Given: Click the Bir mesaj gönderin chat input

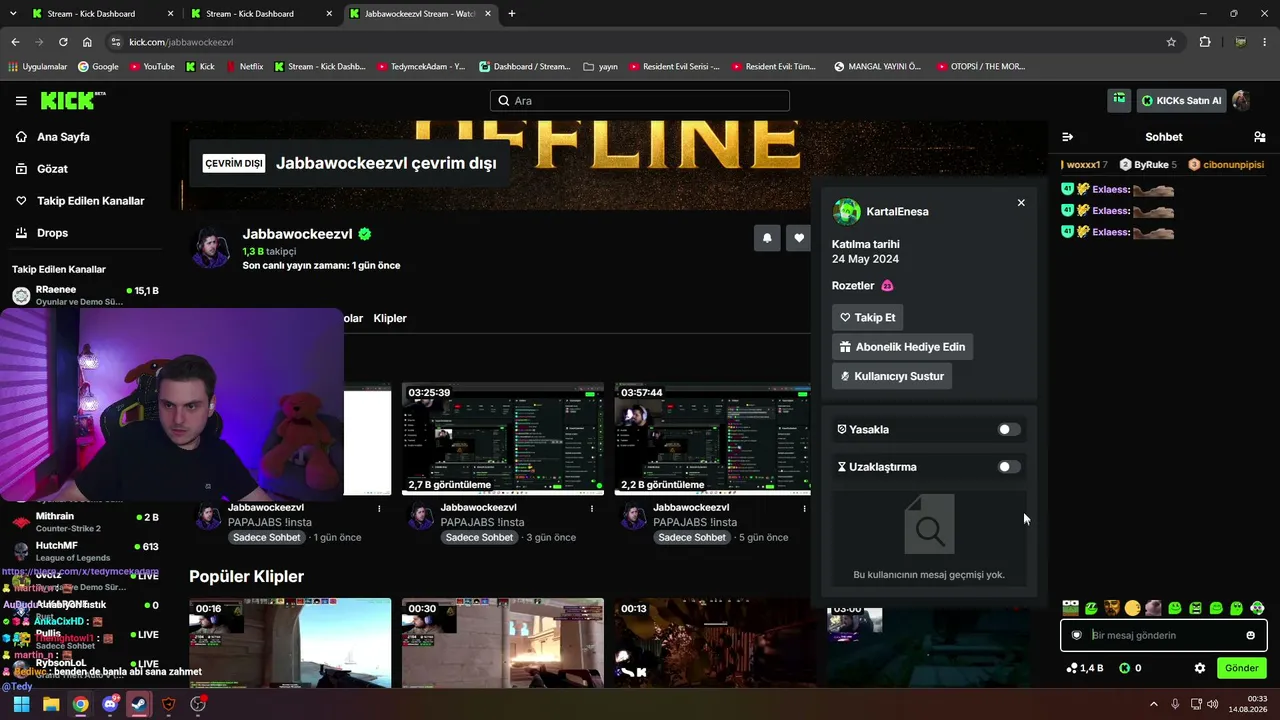Looking at the screenshot, I should (1164, 635).
